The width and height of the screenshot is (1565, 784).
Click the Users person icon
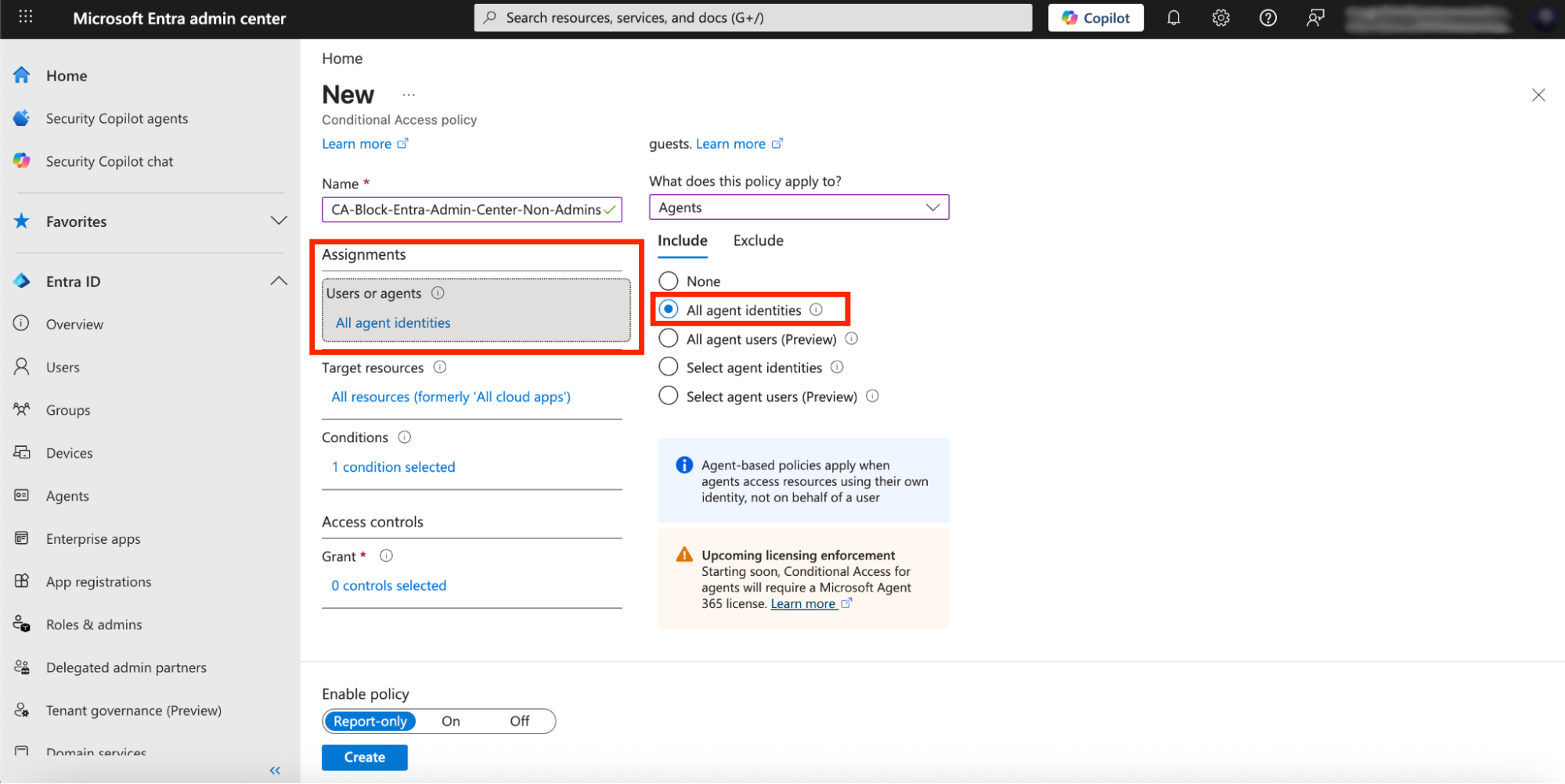[x=22, y=366]
